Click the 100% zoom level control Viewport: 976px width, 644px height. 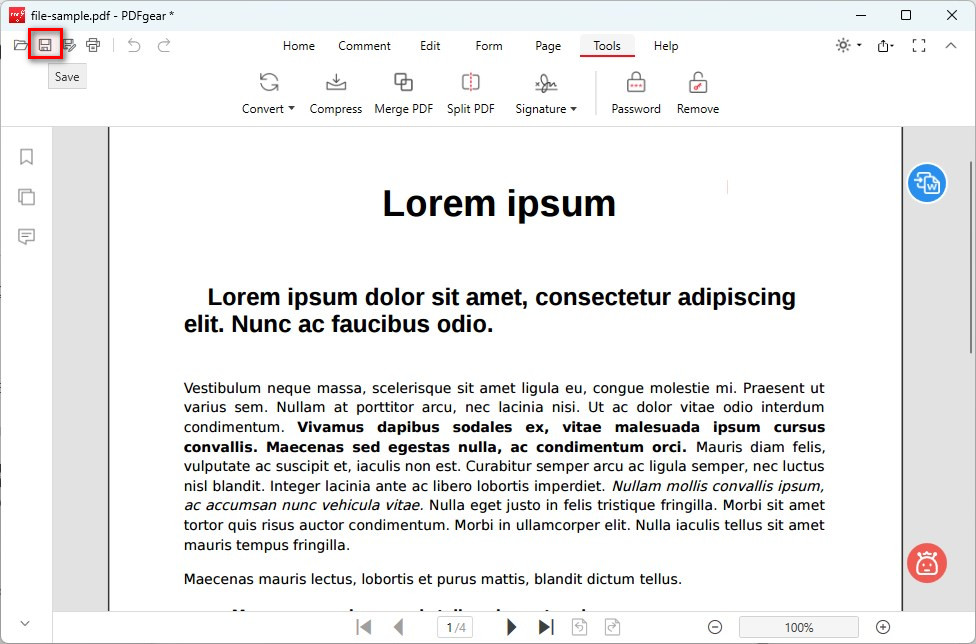pos(798,627)
